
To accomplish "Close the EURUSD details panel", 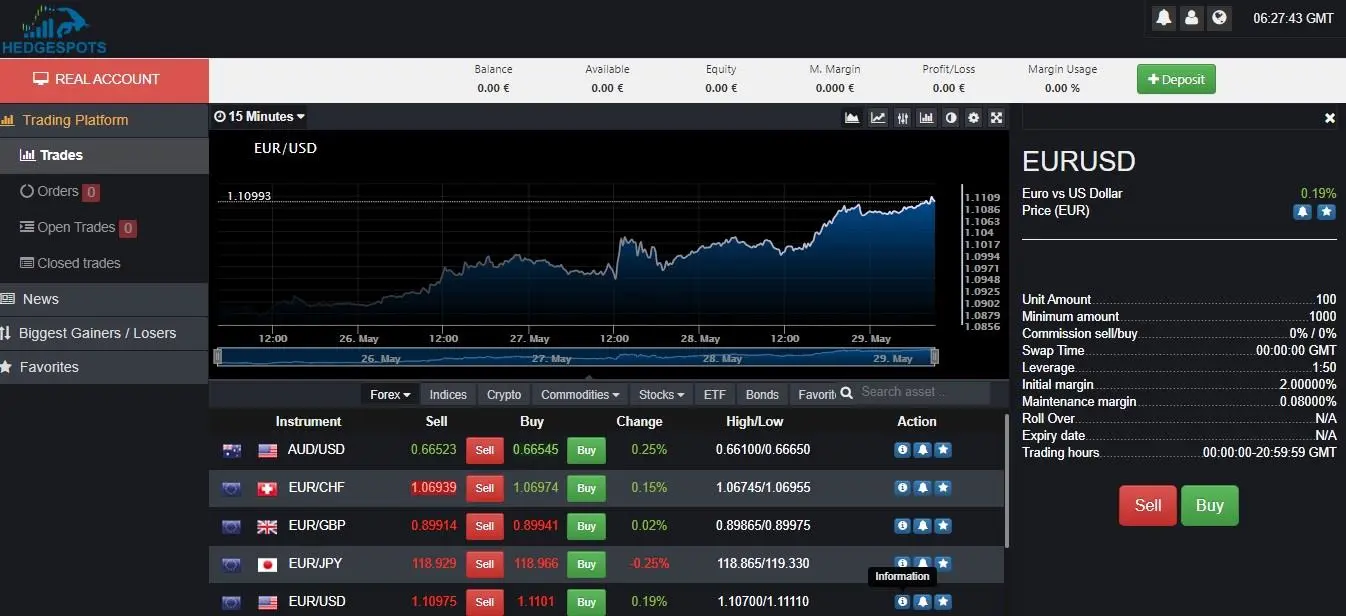I will click(1330, 118).
